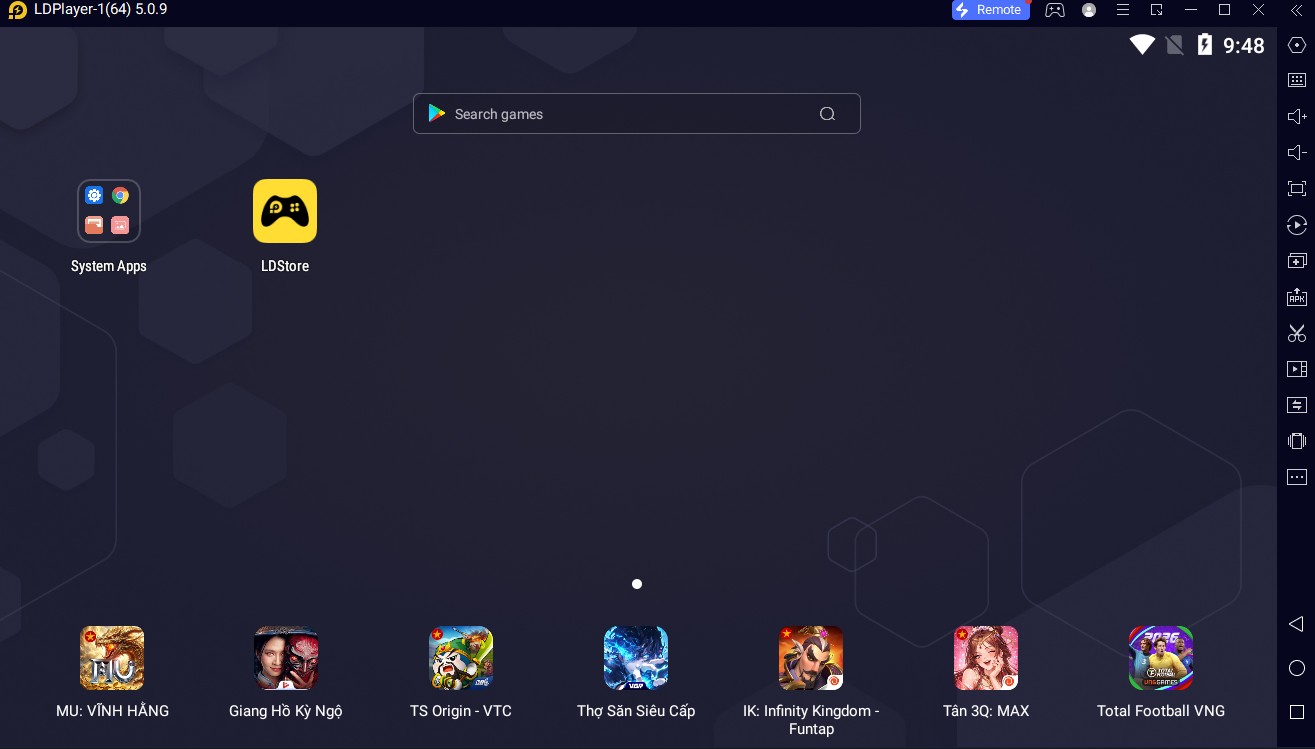Click the Google Play icon in search bar
Viewport: 1315px width, 749px height.
point(436,113)
